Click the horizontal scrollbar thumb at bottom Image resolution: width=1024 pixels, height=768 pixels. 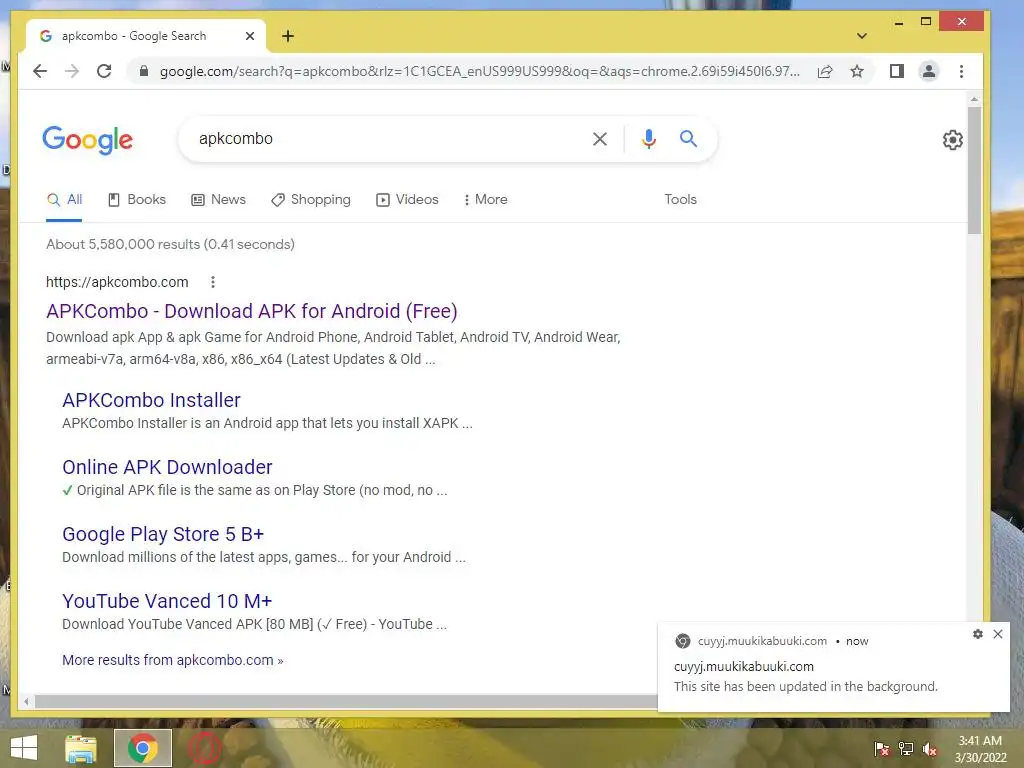click(x=346, y=701)
